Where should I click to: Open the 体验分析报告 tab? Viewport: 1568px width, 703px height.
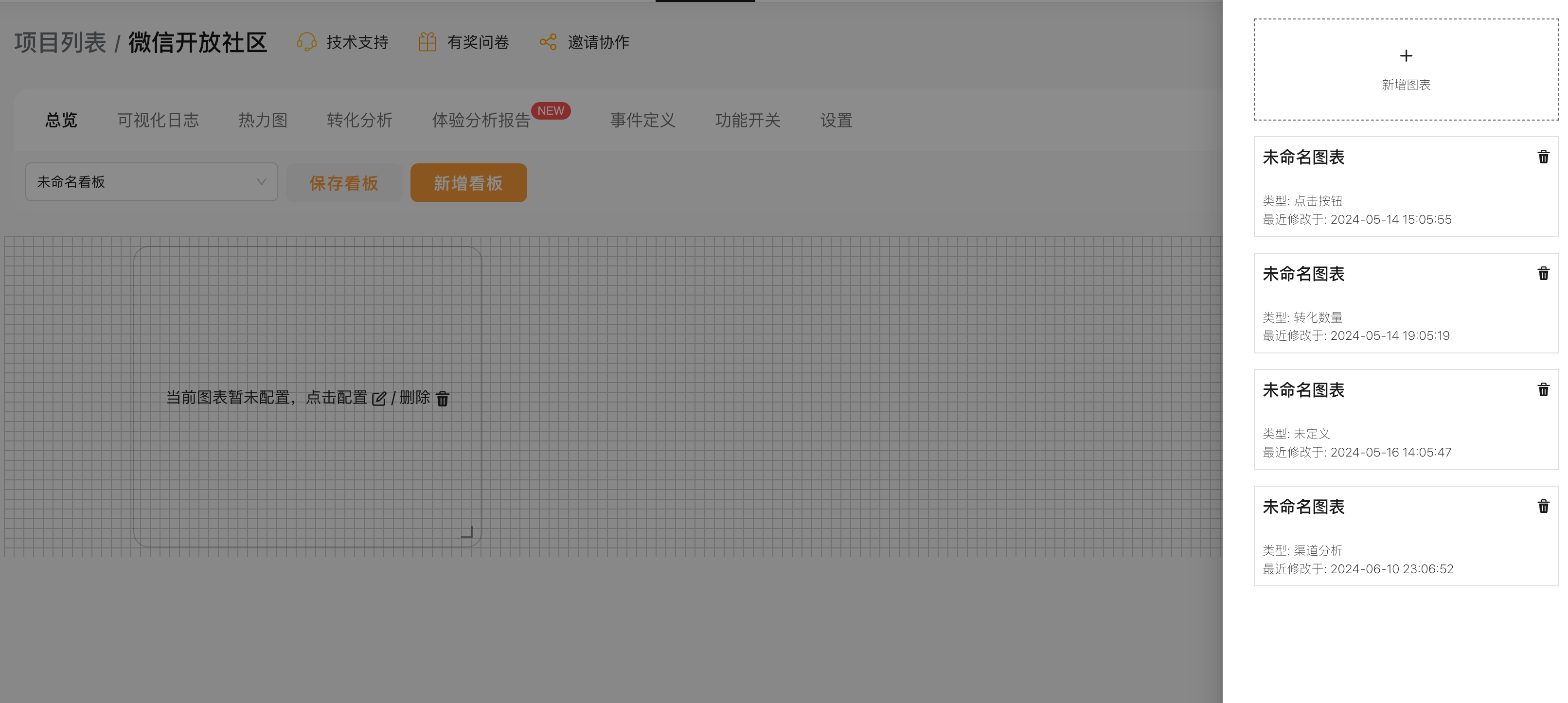point(481,121)
